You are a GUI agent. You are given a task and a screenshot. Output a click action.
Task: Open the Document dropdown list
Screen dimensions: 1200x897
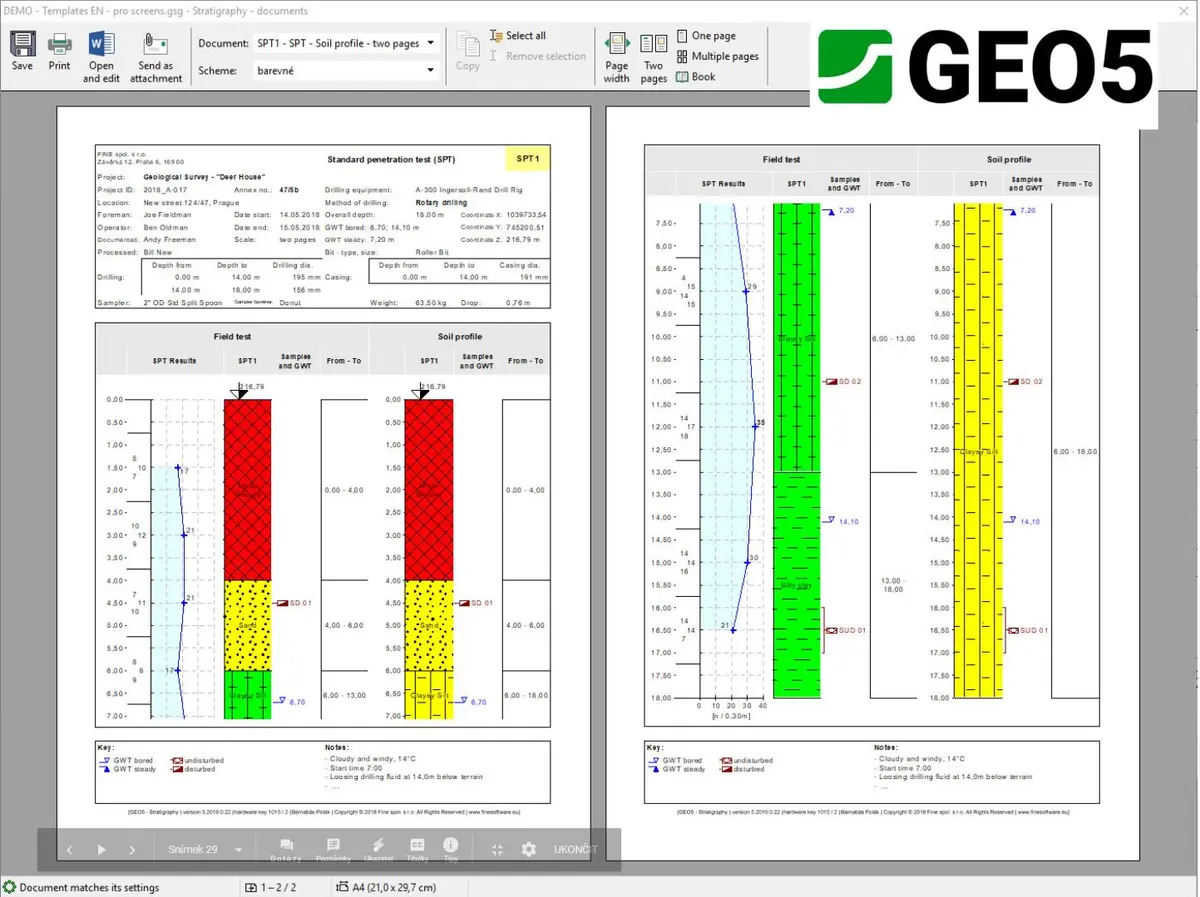[x=346, y=44]
